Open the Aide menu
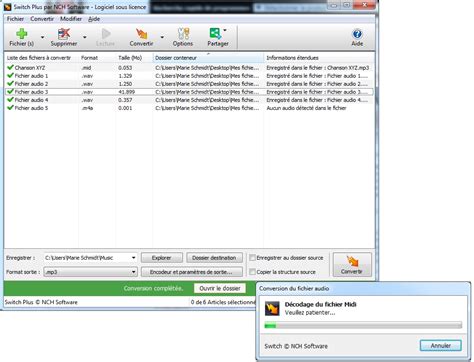The image size is (474, 362). click(94, 19)
